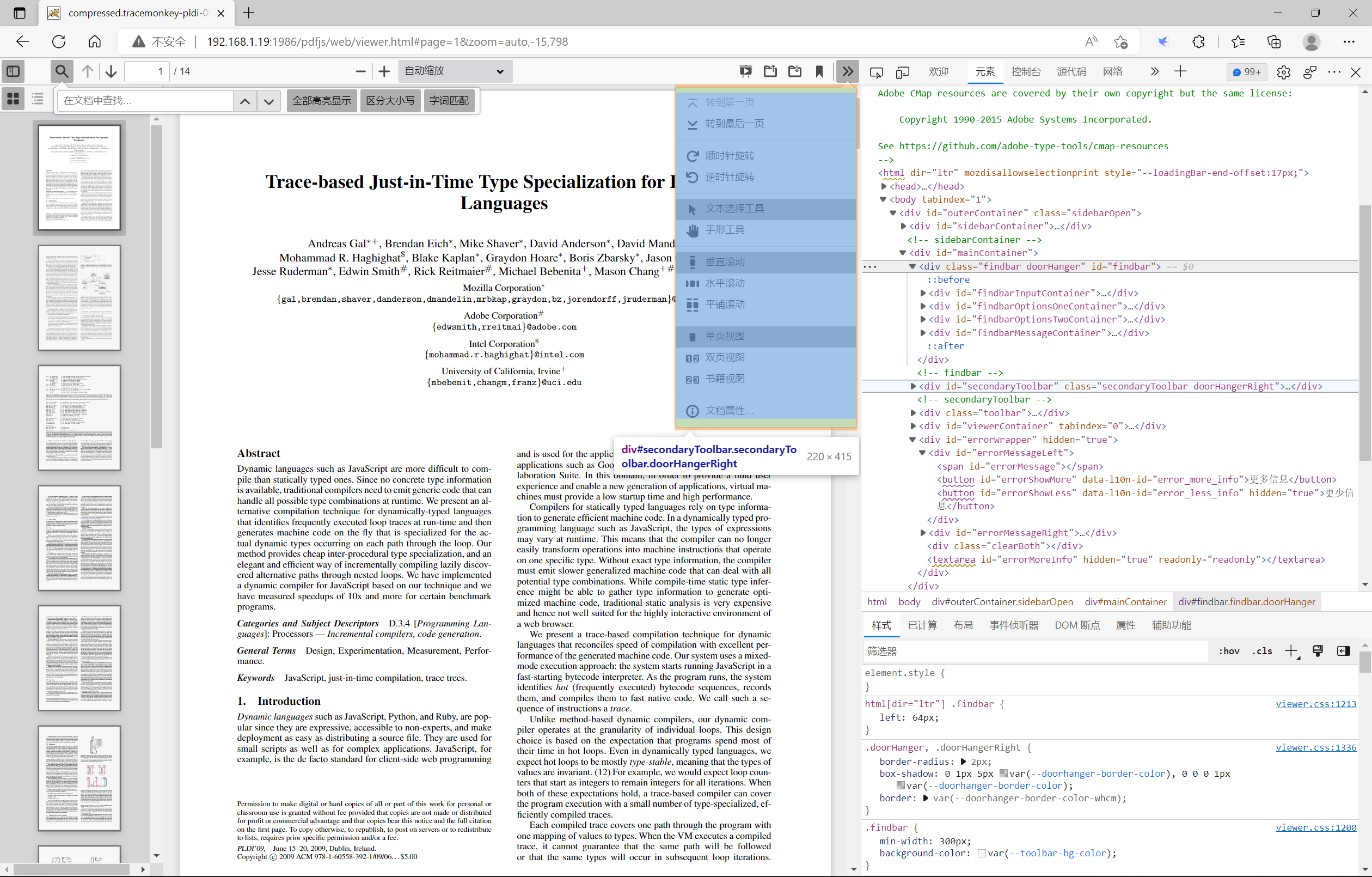
Task: Click the .cls button in styles
Action: point(1261,650)
